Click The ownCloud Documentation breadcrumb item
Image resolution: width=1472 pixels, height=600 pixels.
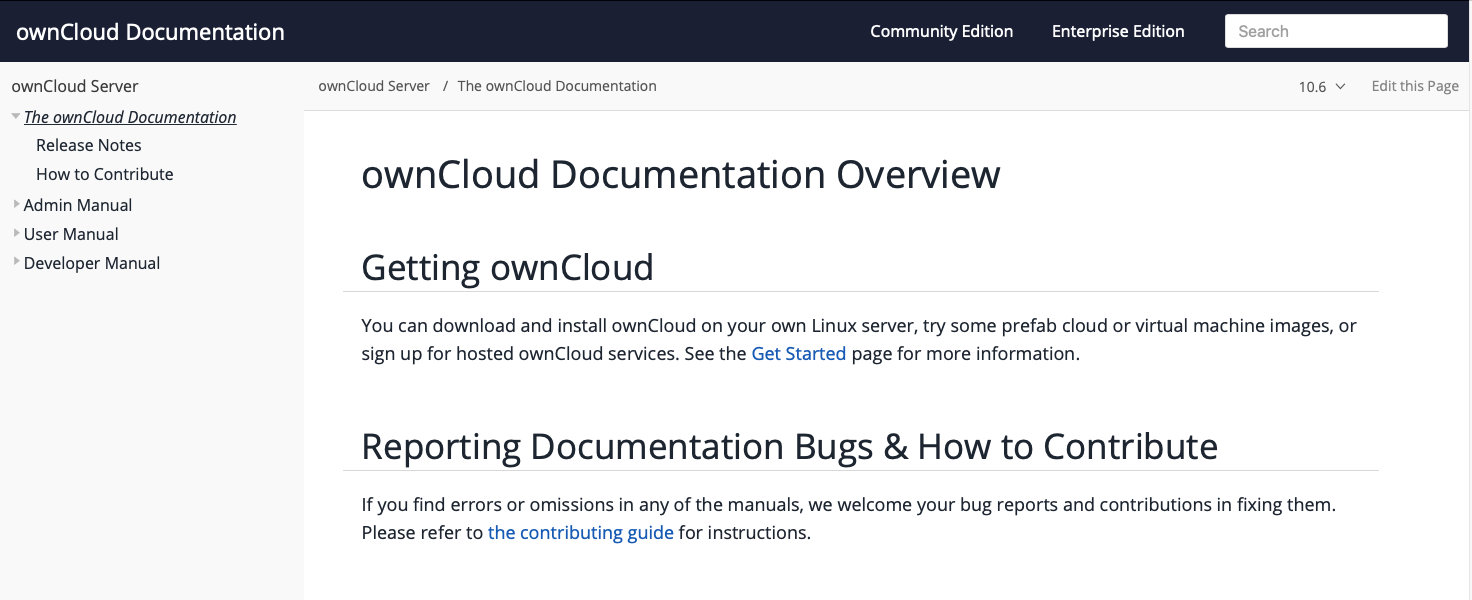pos(556,86)
